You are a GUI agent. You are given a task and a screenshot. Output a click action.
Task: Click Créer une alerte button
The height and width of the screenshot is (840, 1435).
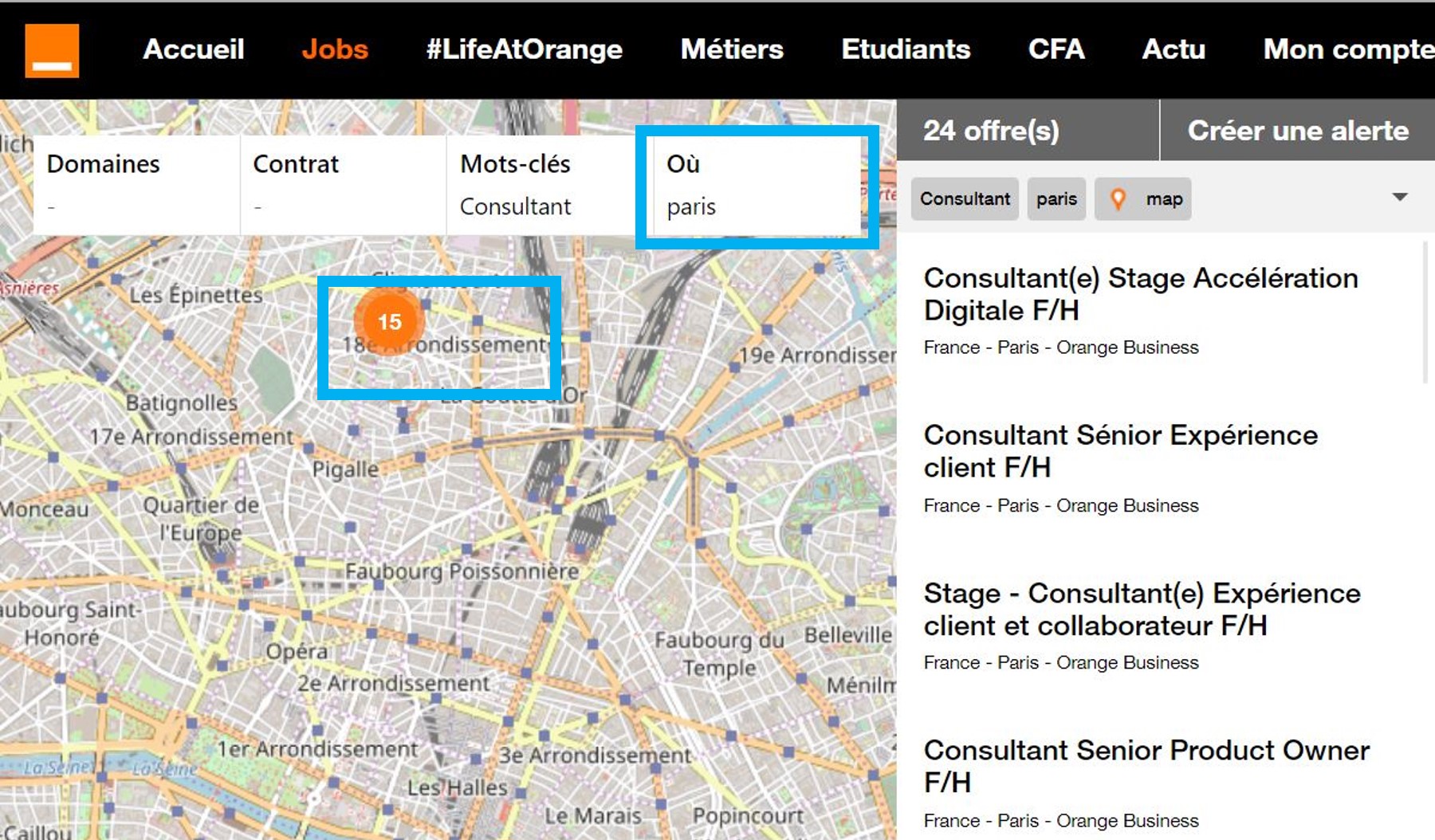pyautogui.click(x=1298, y=131)
